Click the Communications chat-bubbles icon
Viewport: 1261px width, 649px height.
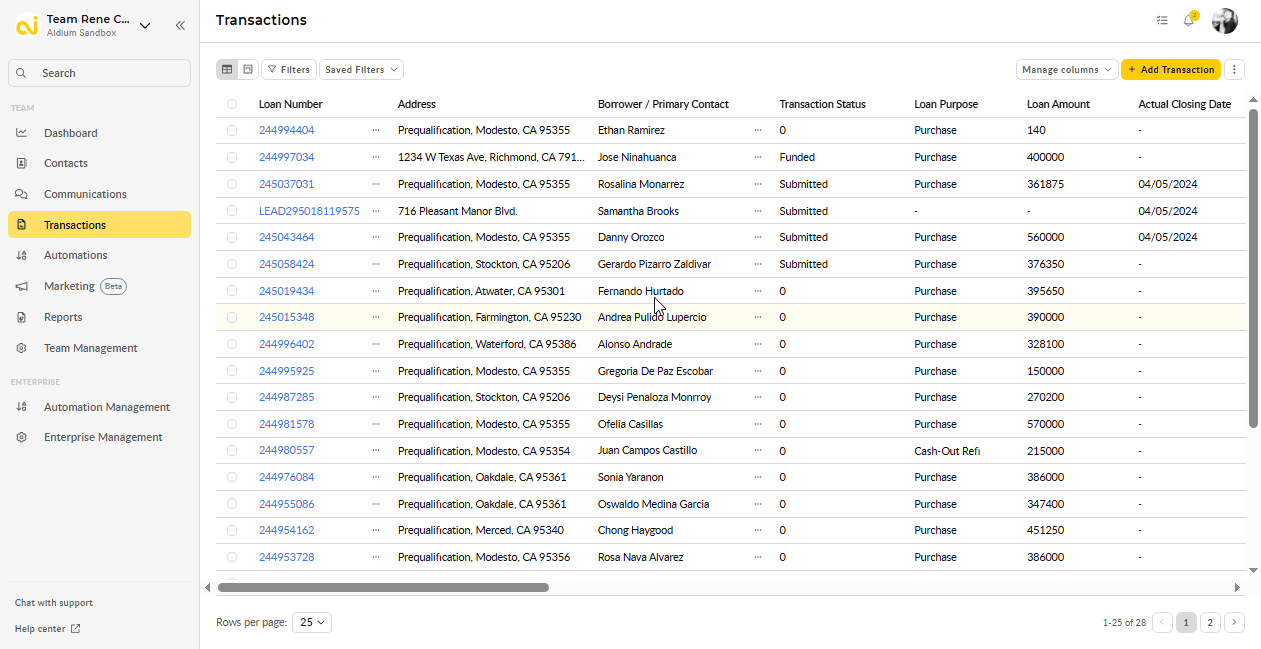pyautogui.click(x=22, y=194)
